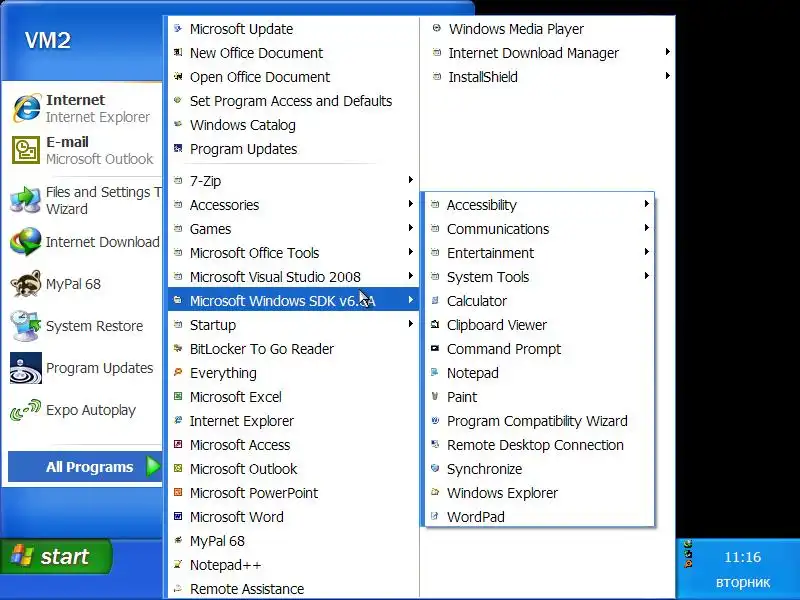The image size is (800, 600).
Task: Click the Internet Explorer icon in pinned list
Action: pos(26,108)
